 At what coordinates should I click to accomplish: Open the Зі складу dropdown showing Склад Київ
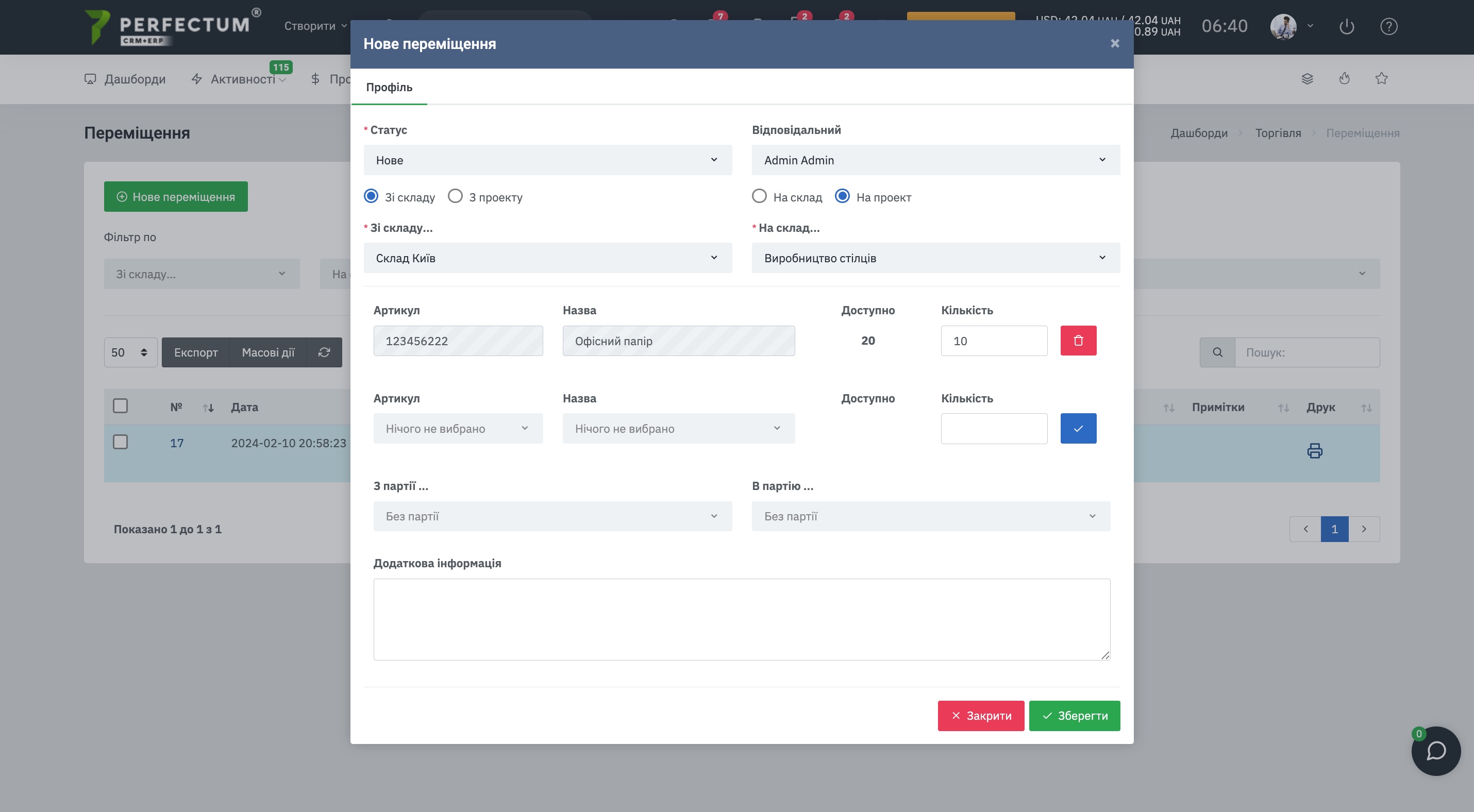coord(548,258)
